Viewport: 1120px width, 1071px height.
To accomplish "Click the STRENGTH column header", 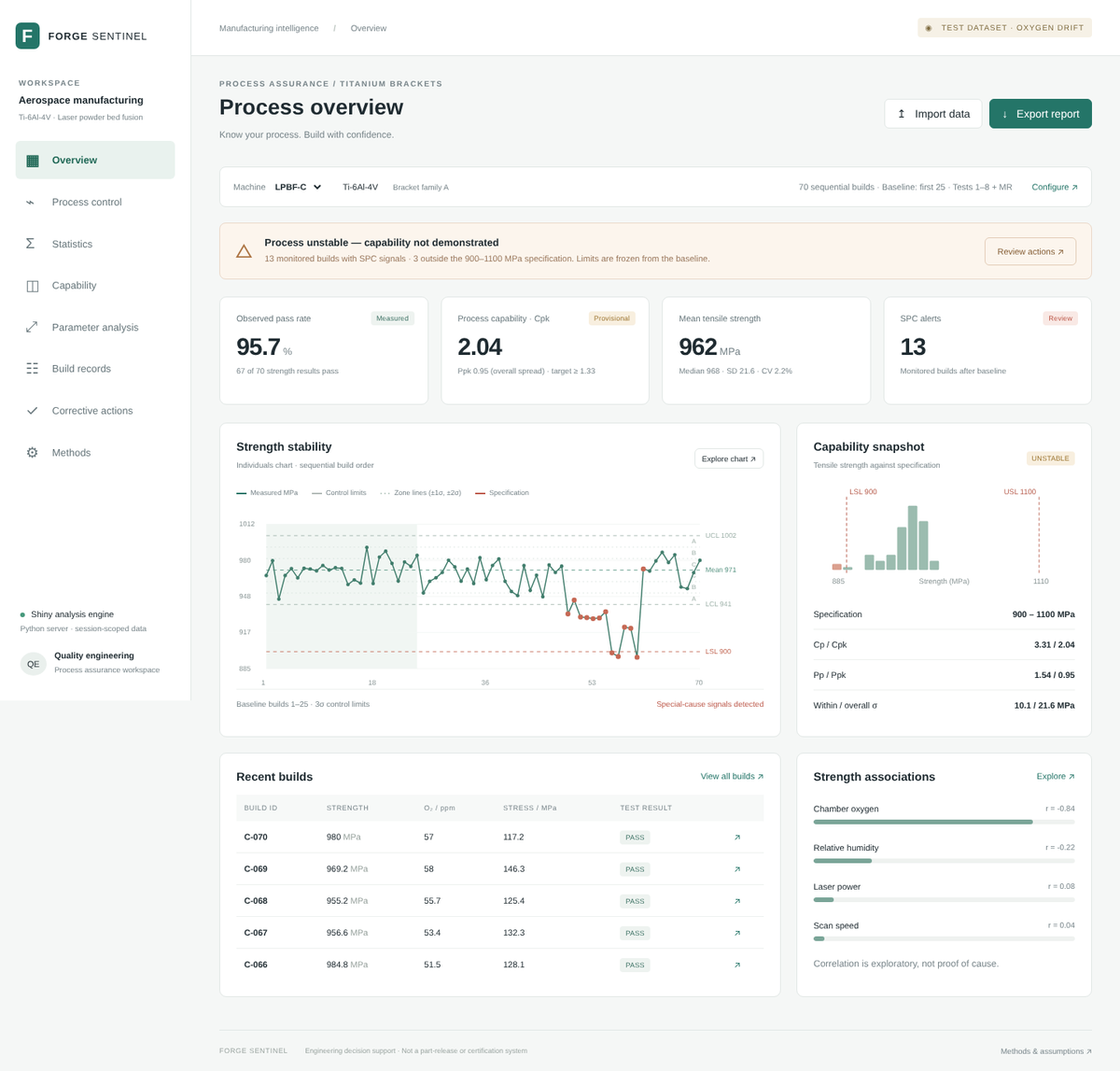I will (347, 808).
